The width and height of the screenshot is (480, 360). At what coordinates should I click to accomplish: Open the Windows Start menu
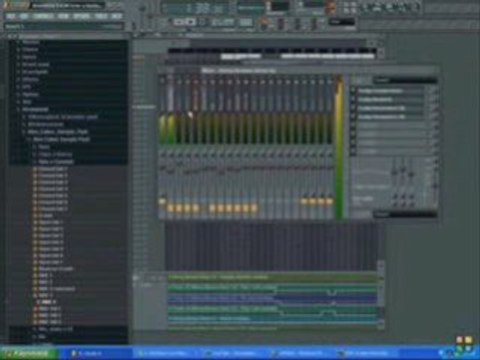(28, 353)
